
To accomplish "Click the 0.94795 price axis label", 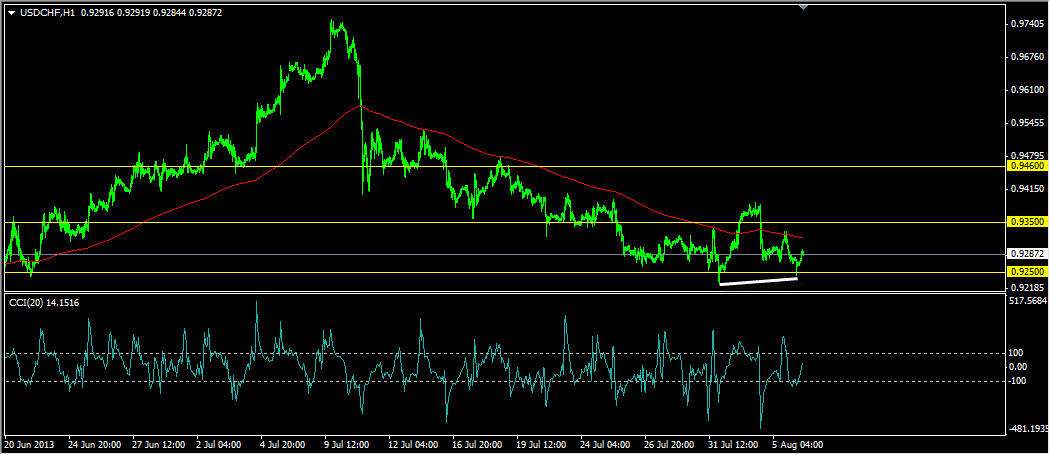I will point(1025,155).
